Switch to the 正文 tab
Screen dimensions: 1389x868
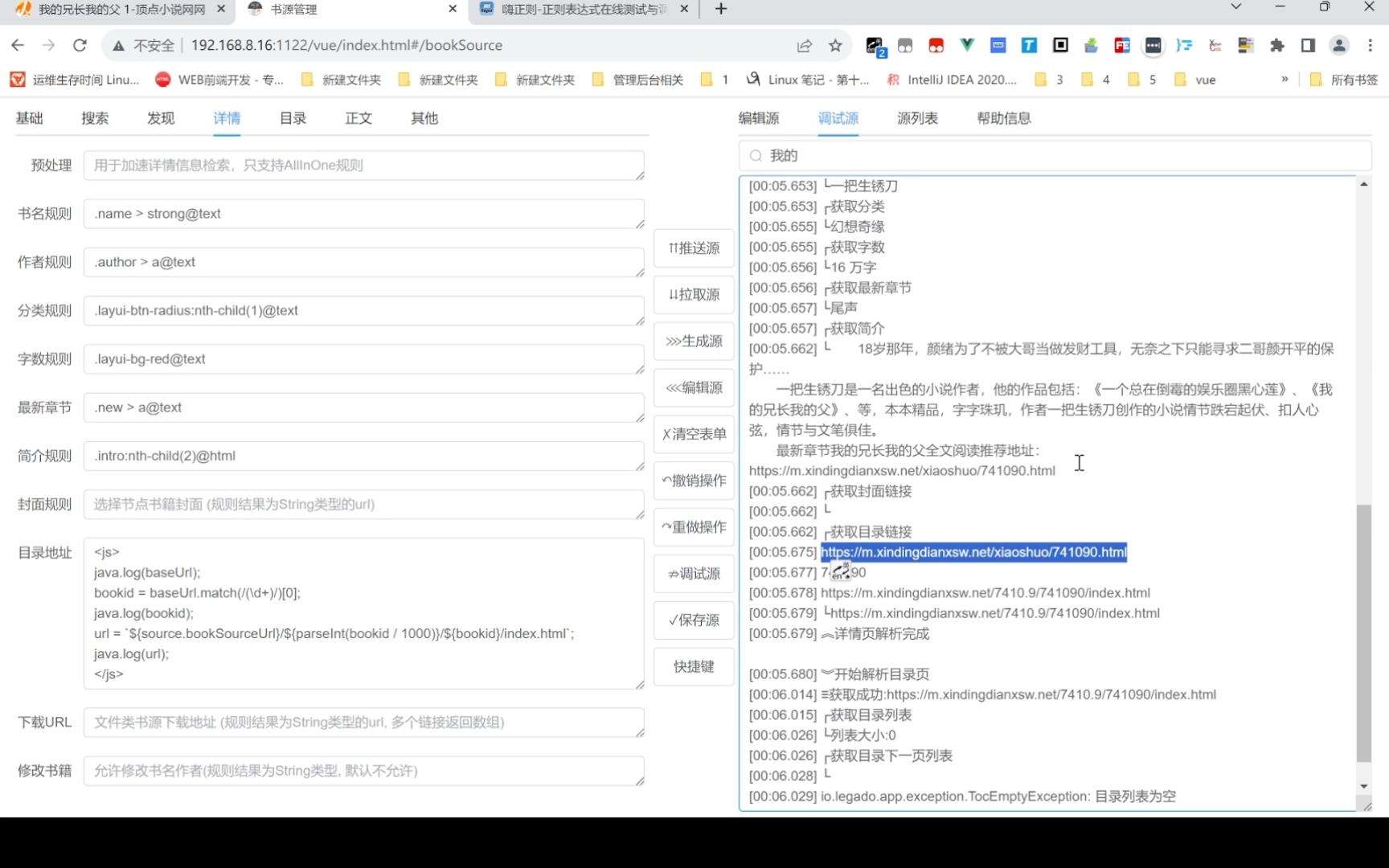point(359,118)
